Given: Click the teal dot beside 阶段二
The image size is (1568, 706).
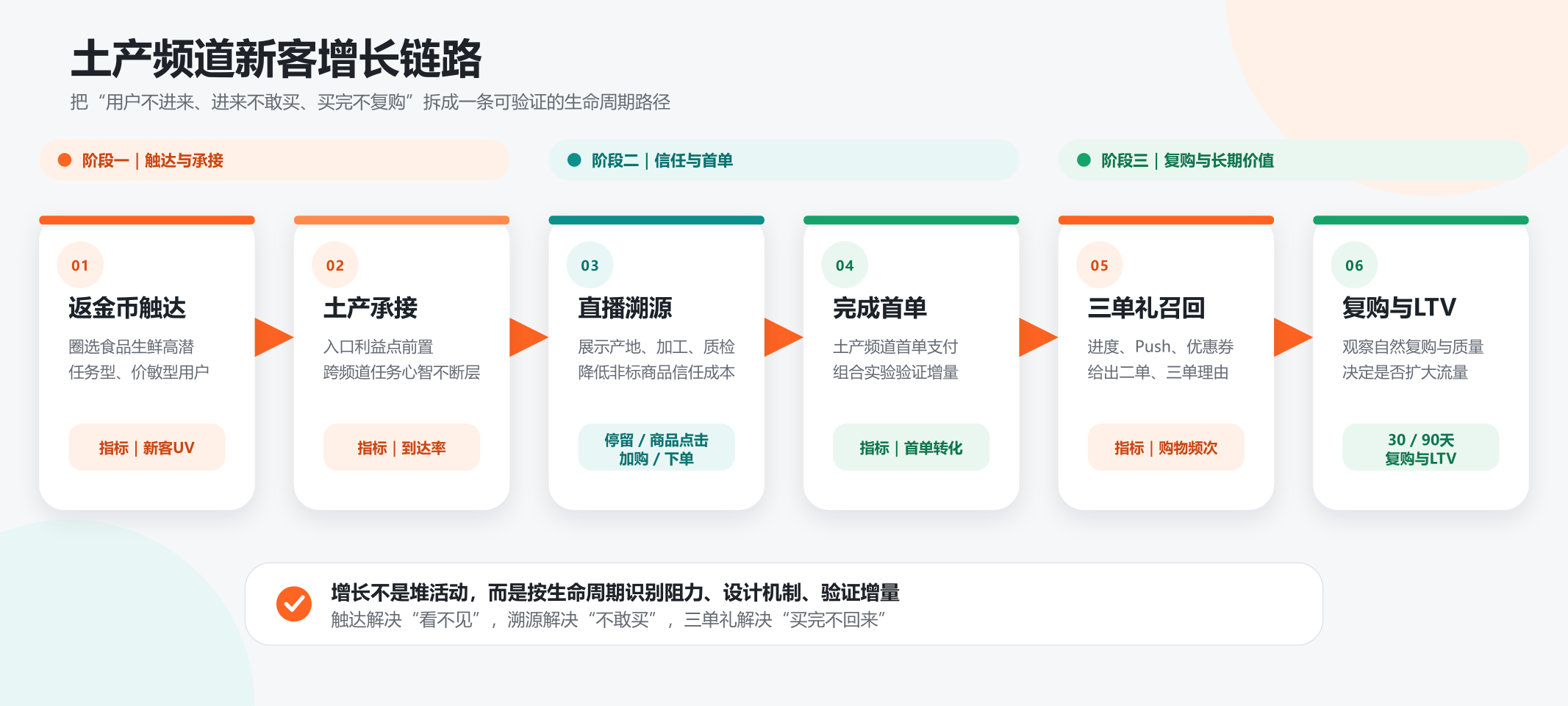Looking at the screenshot, I should 574,160.
